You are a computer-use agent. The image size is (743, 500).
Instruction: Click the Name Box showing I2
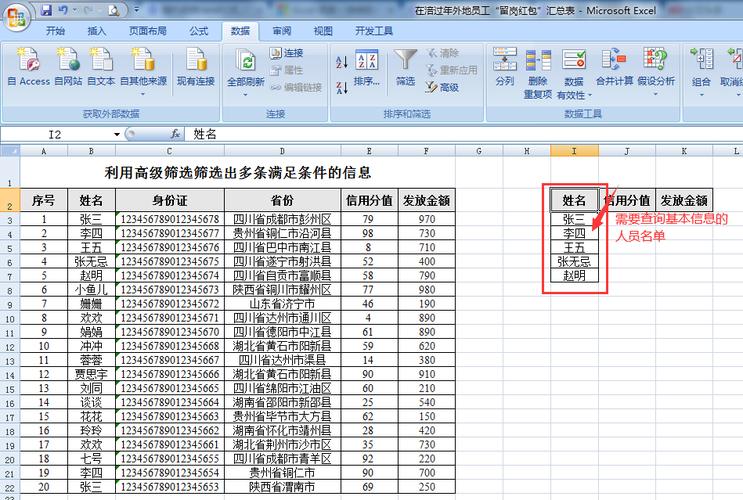click(56, 135)
